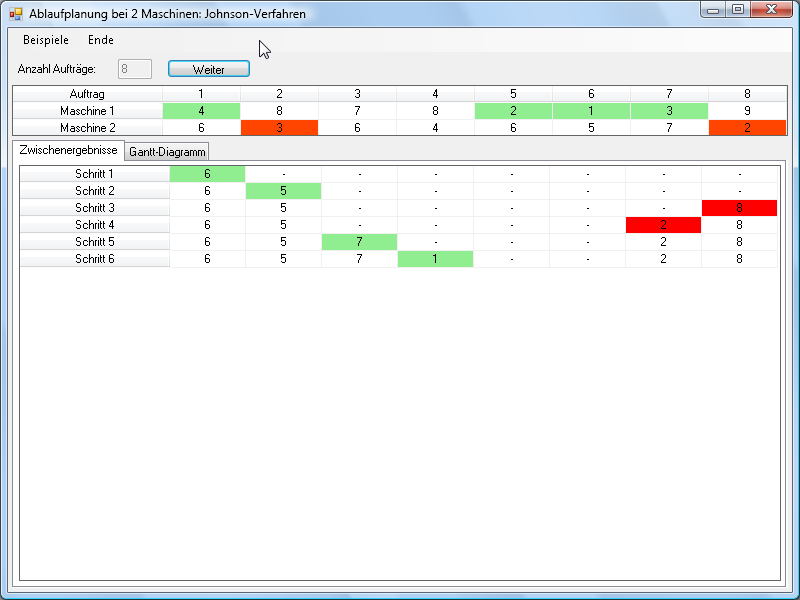Select the Zwischenergebnisse tab

coord(68,150)
